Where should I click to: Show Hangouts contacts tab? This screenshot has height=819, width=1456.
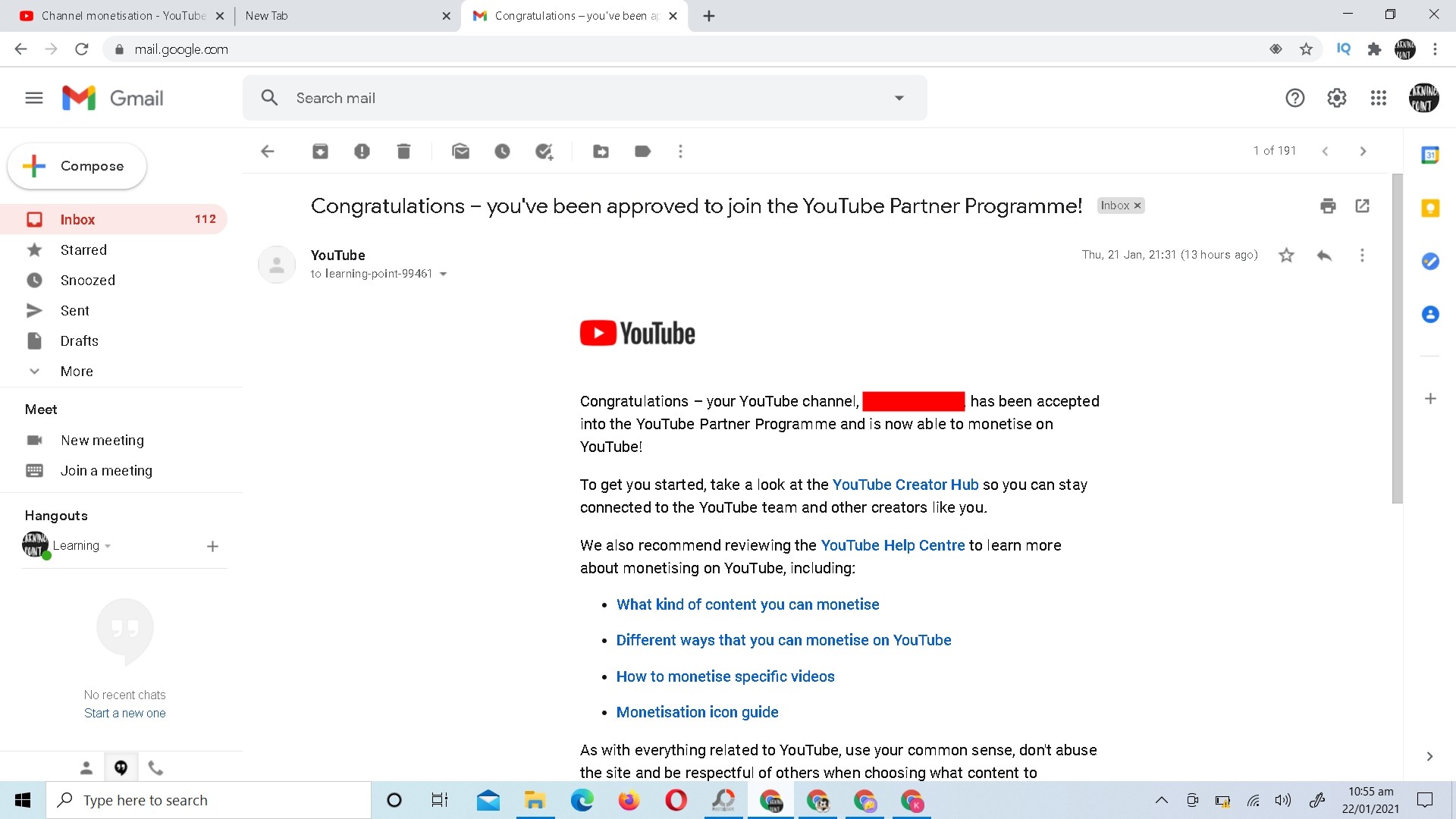(x=86, y=767)
